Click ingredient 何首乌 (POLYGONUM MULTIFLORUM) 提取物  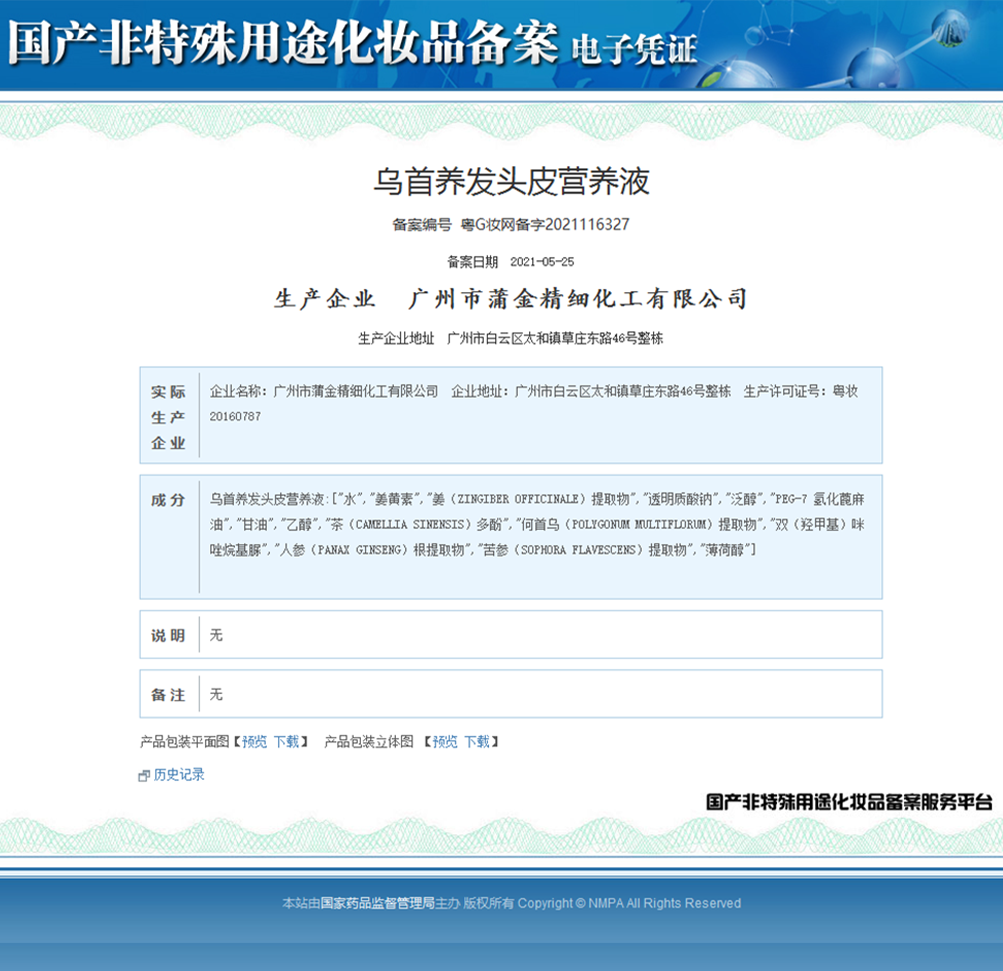[639, 525]
